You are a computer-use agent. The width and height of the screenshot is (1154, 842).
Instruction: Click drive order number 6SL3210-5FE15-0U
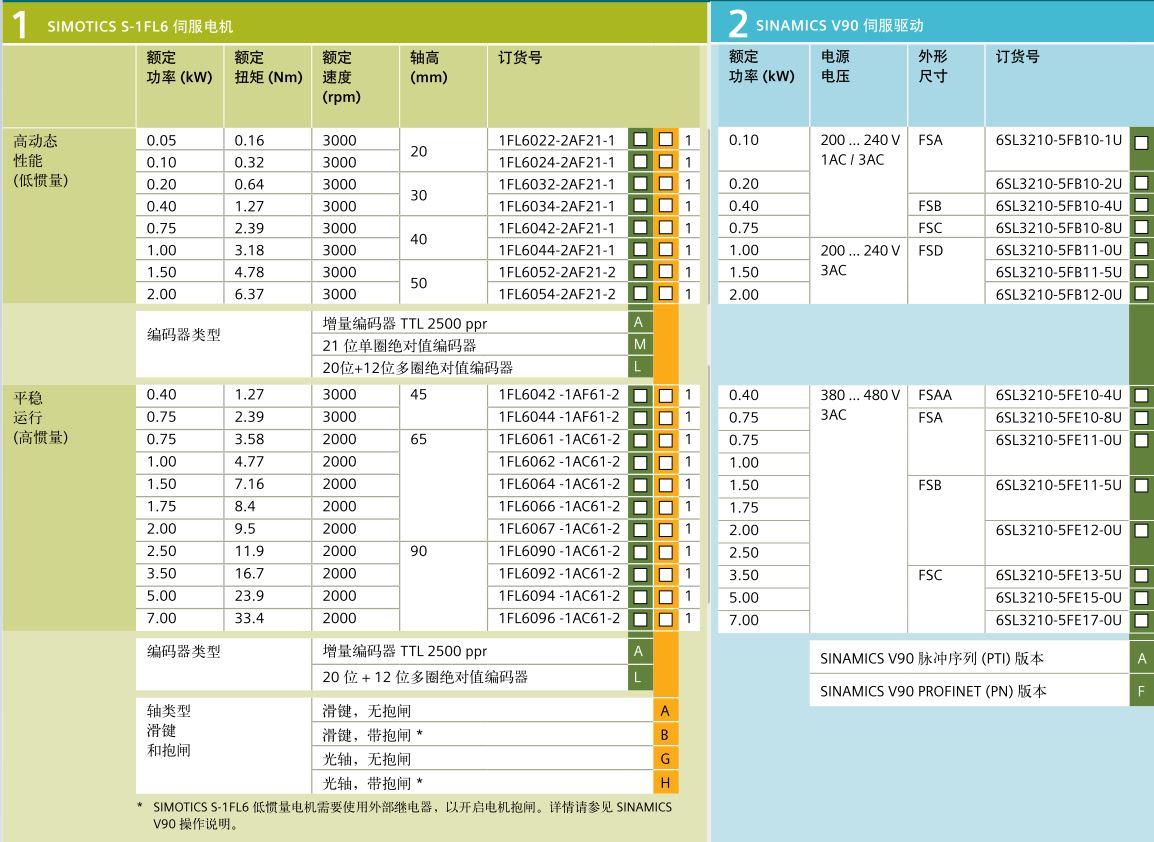tap(1058, 598)
